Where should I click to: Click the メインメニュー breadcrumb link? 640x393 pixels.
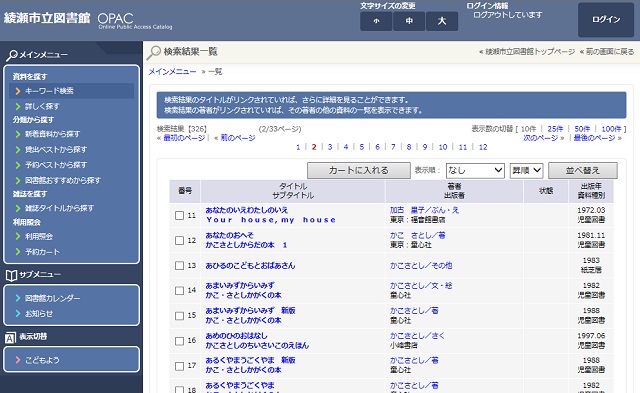pyautogui.click(x=172, y=72)
